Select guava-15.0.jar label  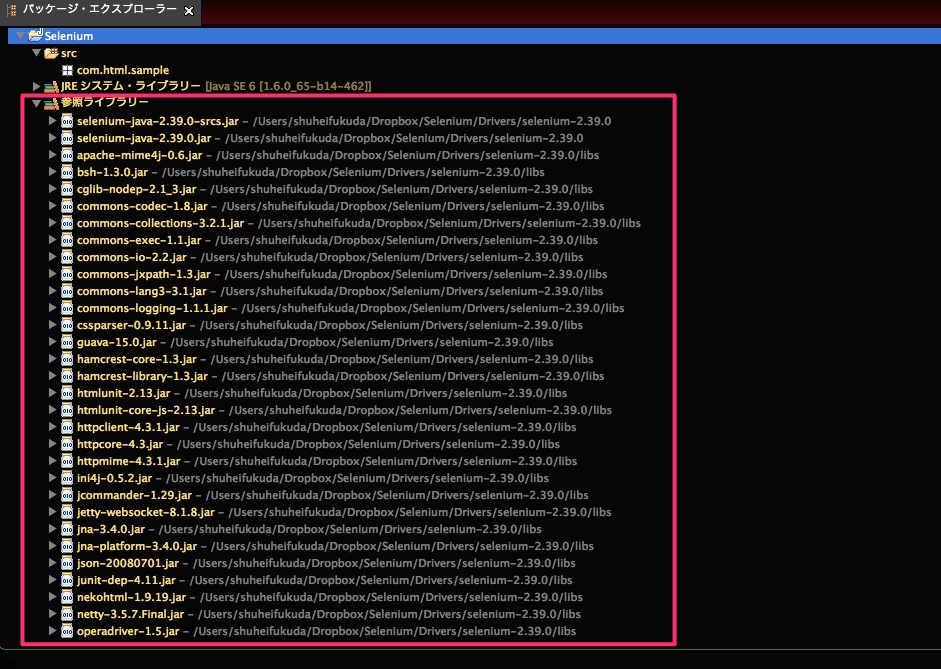(116, 342)
